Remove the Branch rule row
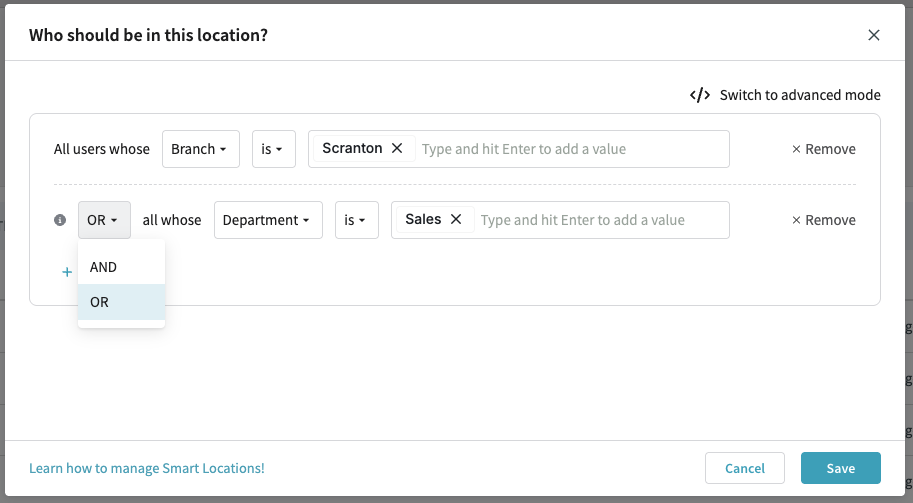 pos(823,149)
